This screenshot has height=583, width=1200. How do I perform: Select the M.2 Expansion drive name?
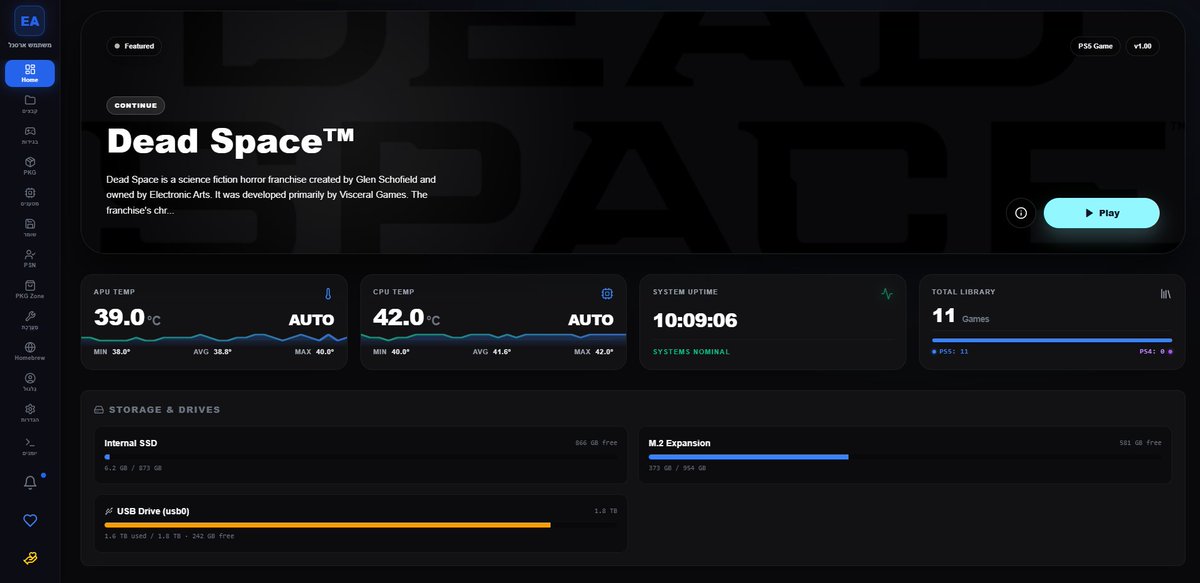[x=679, y=443]
